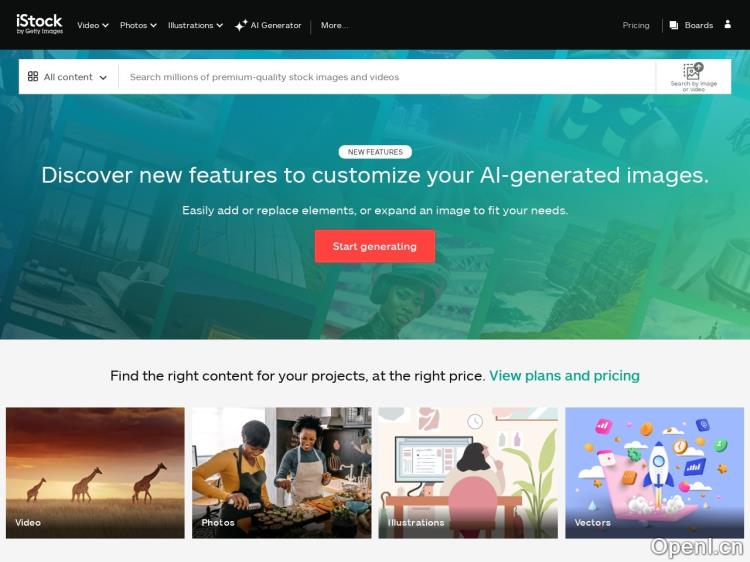
Task: Open the Video giraffes category thumbnail
Action: 95,473
